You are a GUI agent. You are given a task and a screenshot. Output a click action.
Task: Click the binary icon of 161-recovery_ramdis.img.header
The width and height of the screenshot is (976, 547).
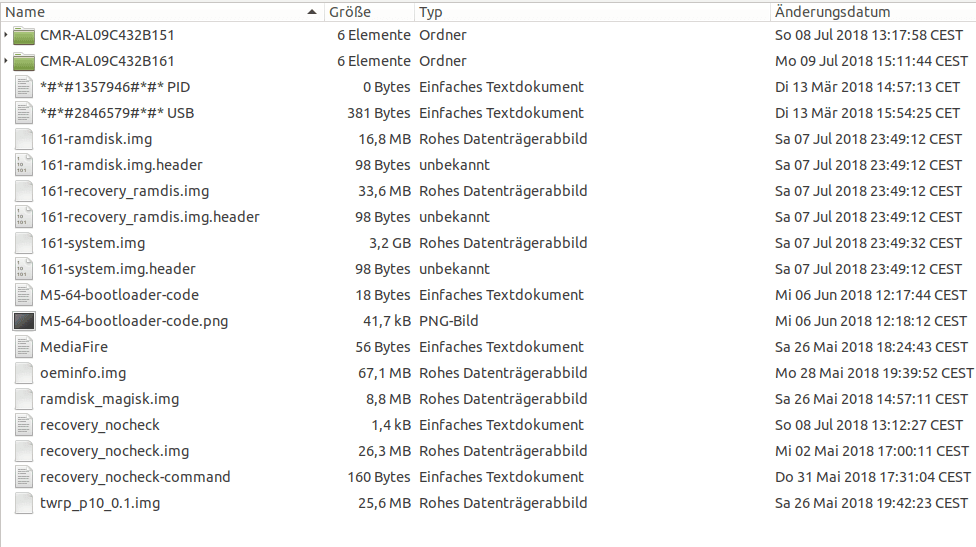[24, 217]
